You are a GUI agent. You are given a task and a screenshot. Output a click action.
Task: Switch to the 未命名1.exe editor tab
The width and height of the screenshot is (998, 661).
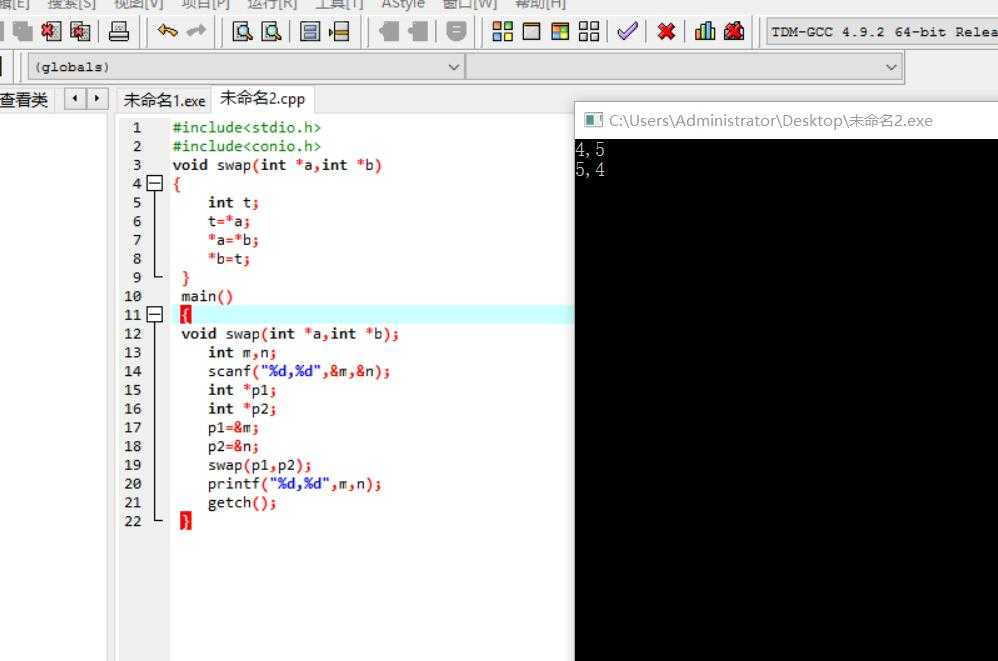pos(164,101)
